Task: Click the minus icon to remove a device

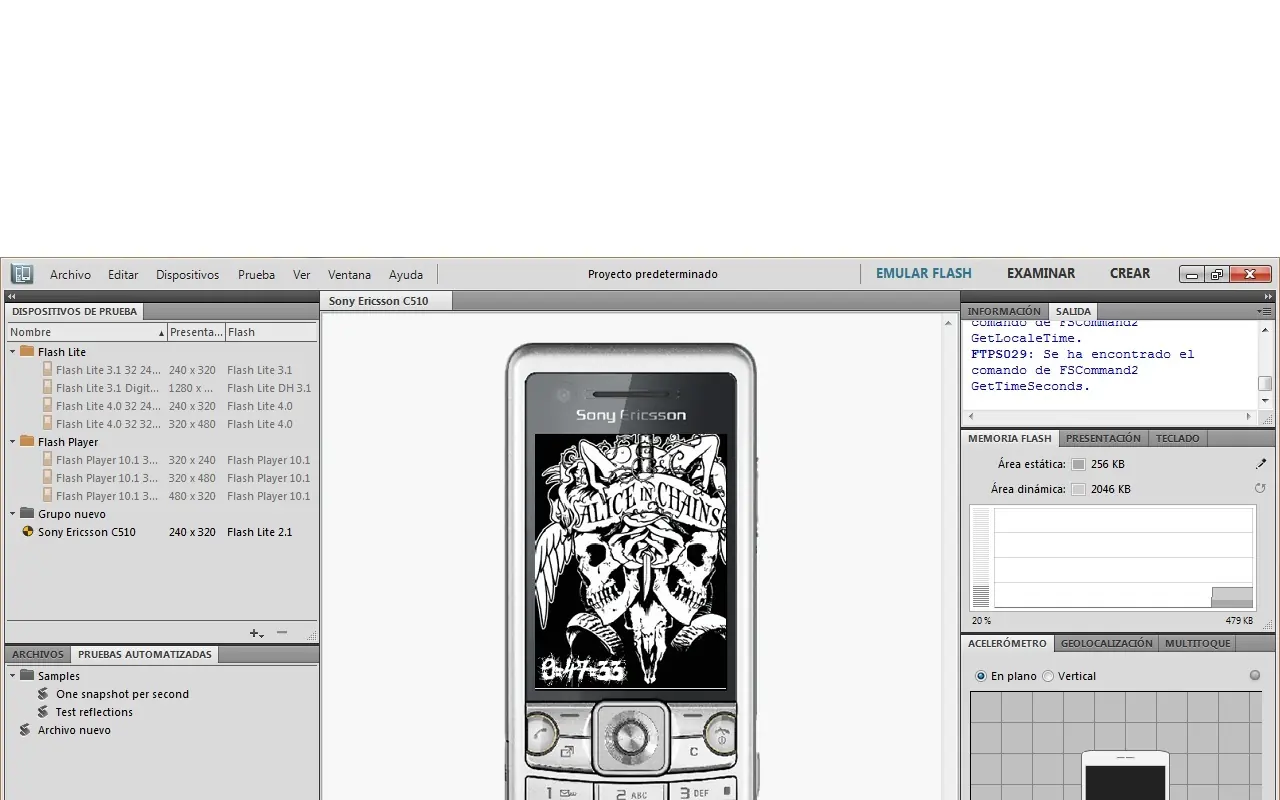Action: click(282, 632)
